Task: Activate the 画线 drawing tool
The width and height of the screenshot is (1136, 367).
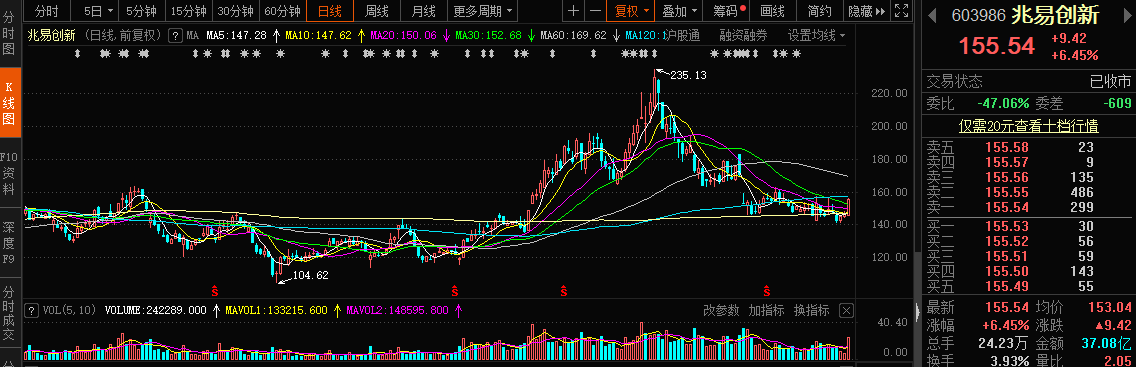Action: click(x=774, y=11)
